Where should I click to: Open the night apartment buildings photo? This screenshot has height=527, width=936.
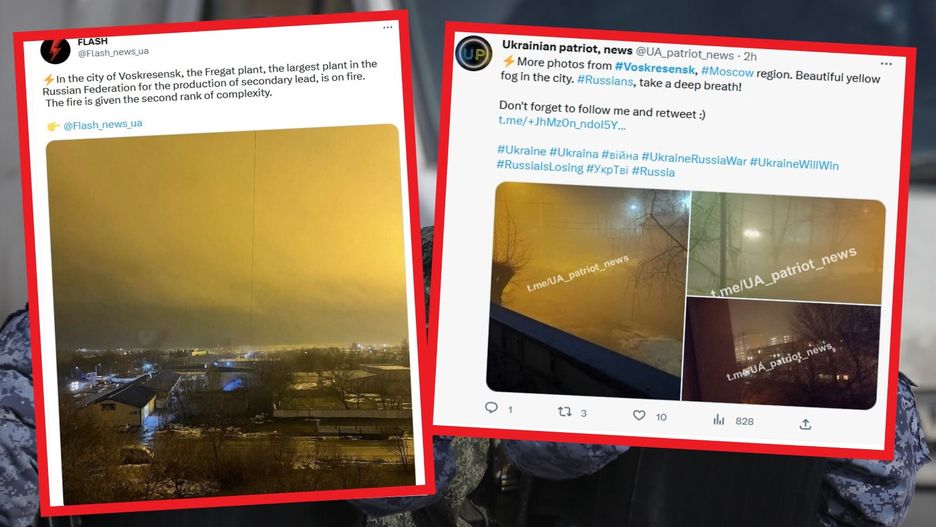(x=780, y=355)
